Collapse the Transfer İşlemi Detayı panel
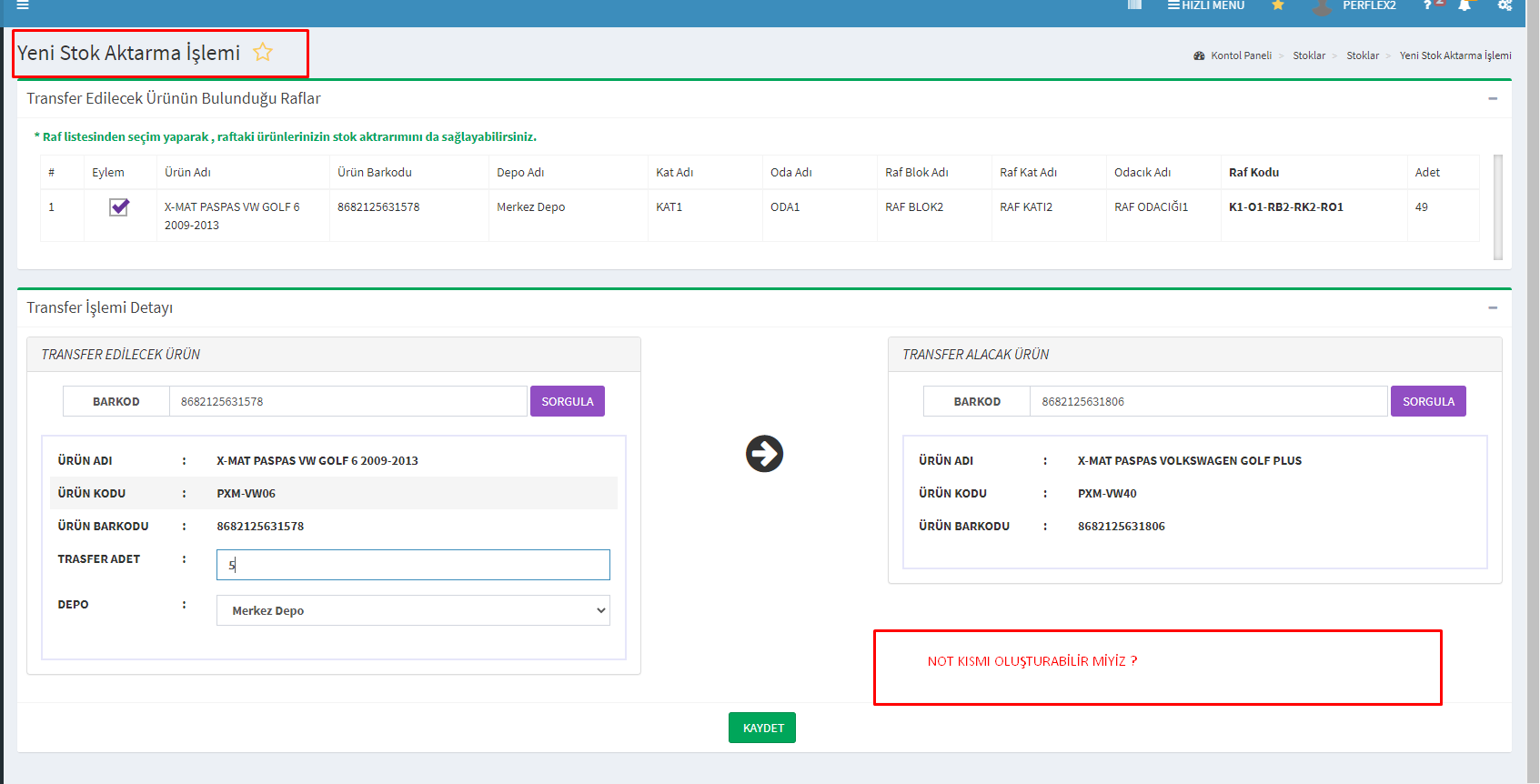Image resolution: width=1540 pixels, height=784 pixels. [x=1493, y=307]
